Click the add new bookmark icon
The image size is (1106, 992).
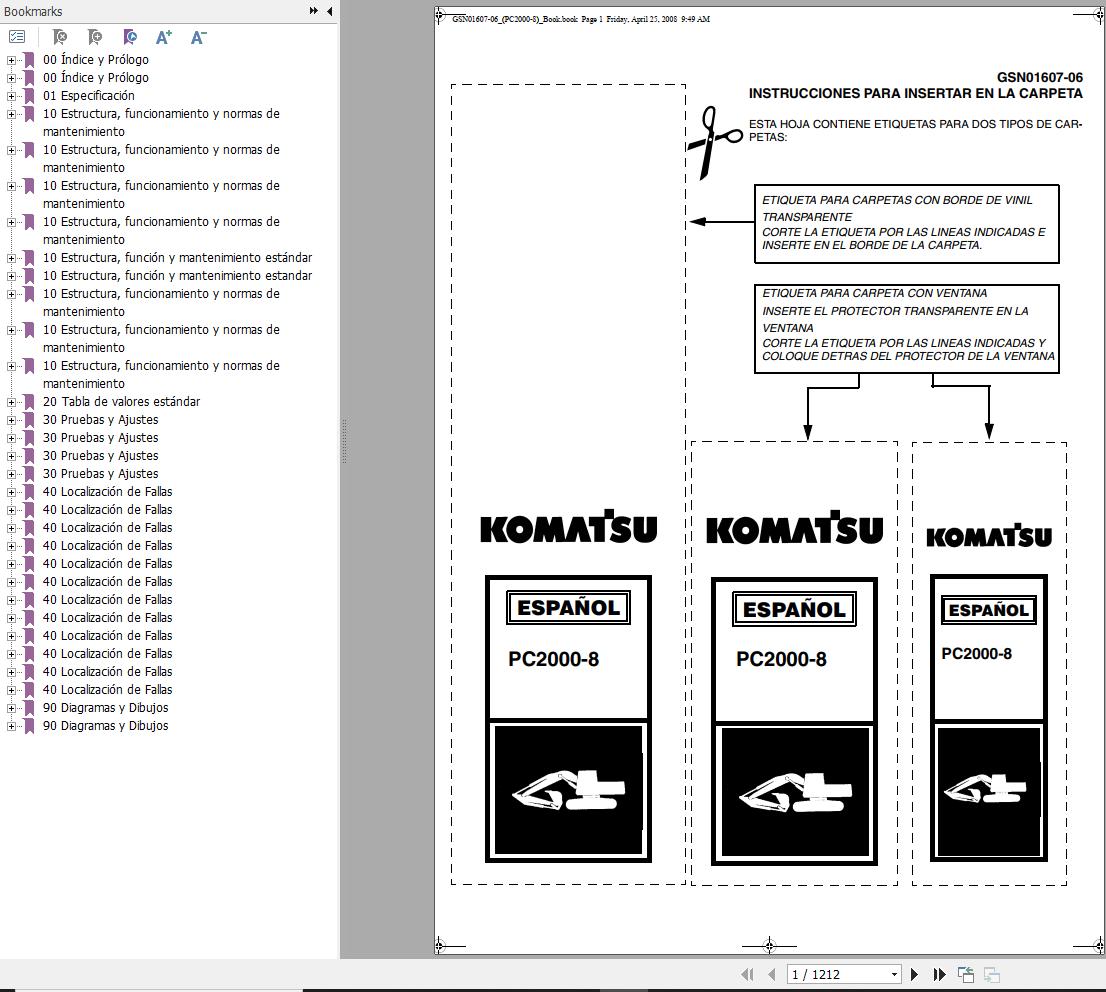click(x=95, y=37)
